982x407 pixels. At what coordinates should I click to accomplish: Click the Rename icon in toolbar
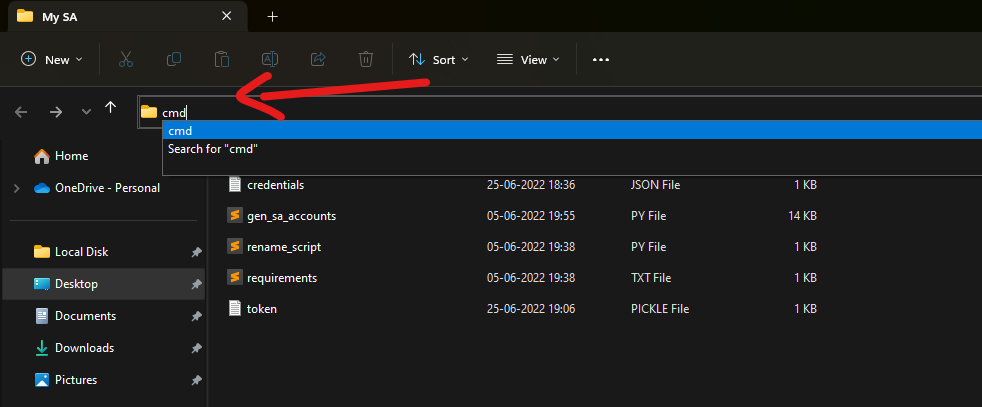tap(270, 59)
